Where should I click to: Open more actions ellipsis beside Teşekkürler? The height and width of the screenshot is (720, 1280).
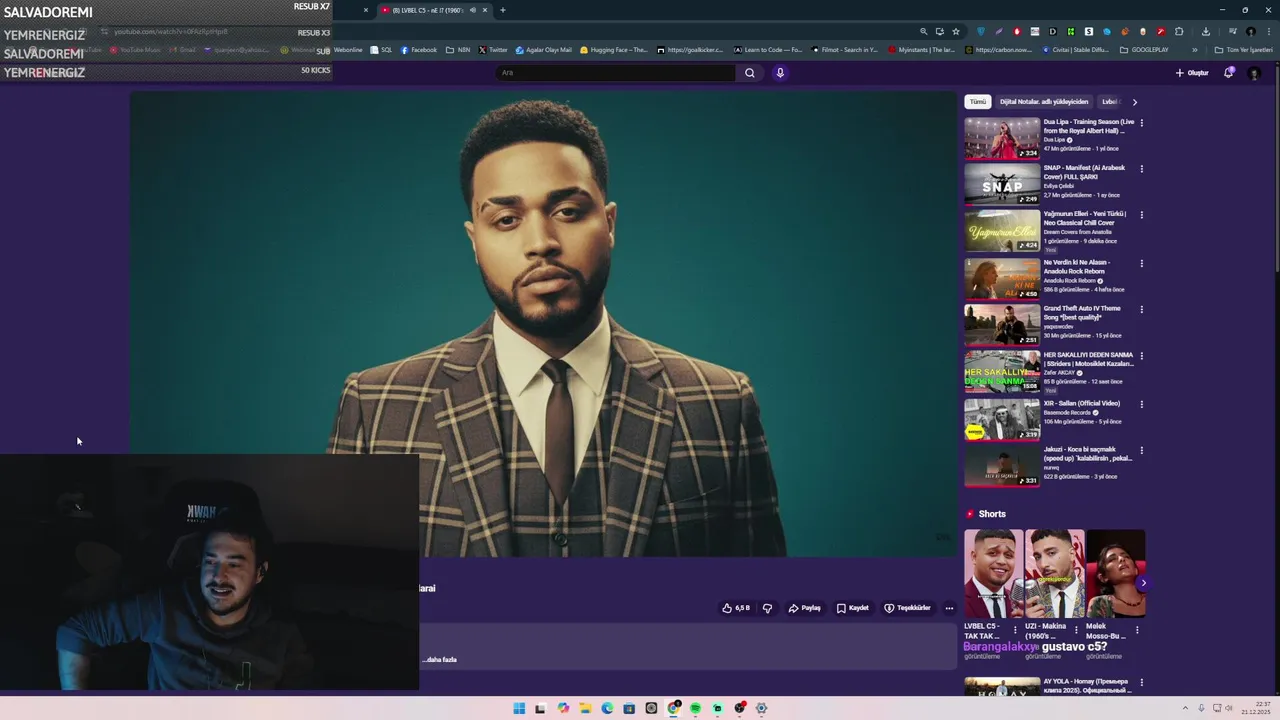coord(949,608)
